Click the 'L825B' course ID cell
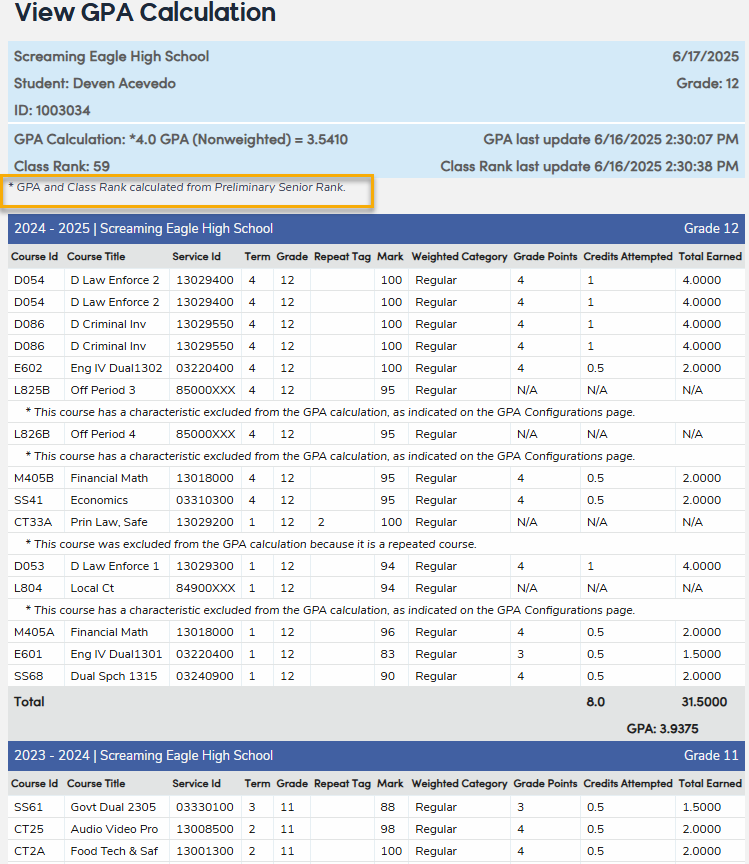 coord(32,390)
